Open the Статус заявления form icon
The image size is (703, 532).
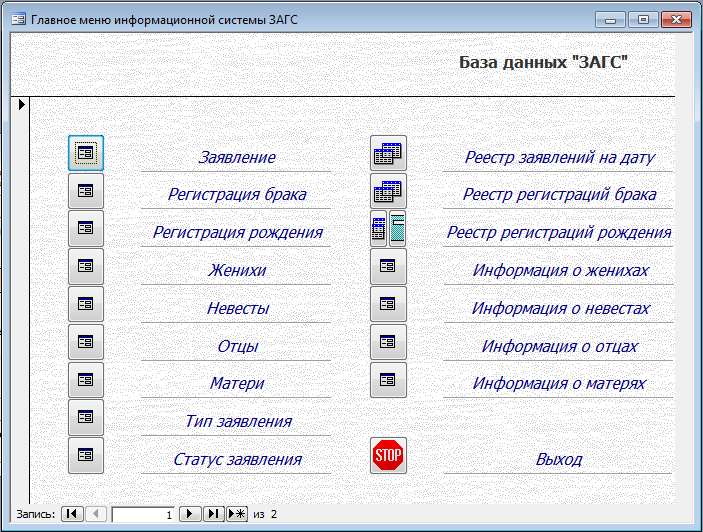pyautogui.click(x=86, y=455)
